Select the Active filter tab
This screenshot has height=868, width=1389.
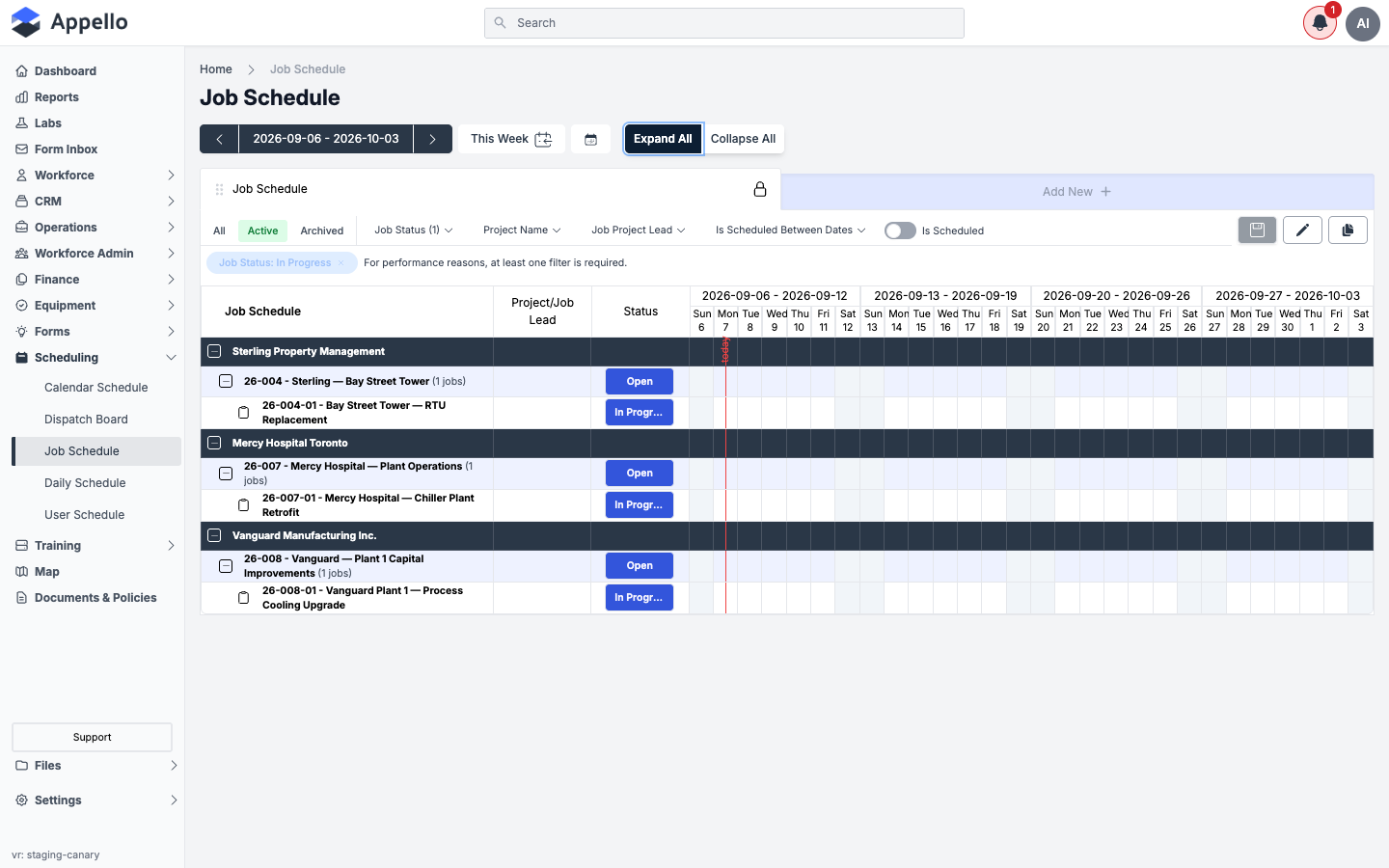[262, 231]
